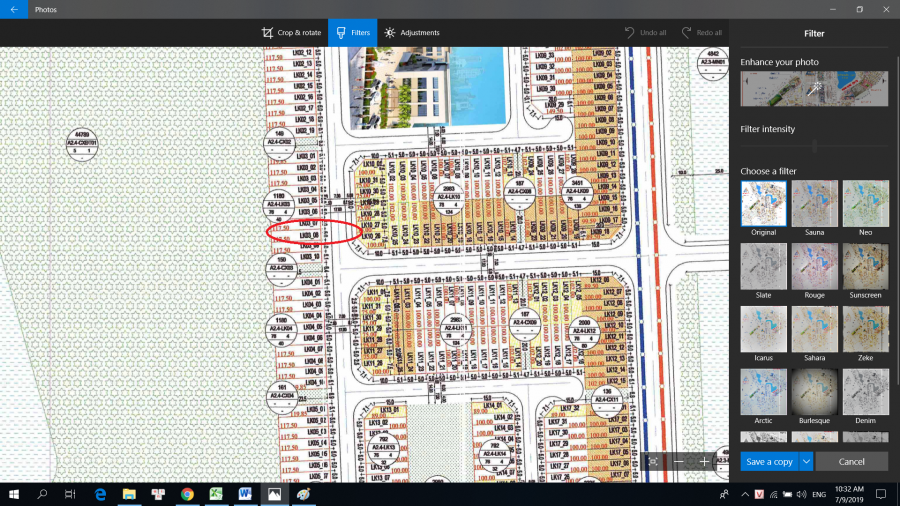The height and width of the screenshot is (506, 900).
Task: Click the Enhance your photo thumbnail
Action: (814, 89)
